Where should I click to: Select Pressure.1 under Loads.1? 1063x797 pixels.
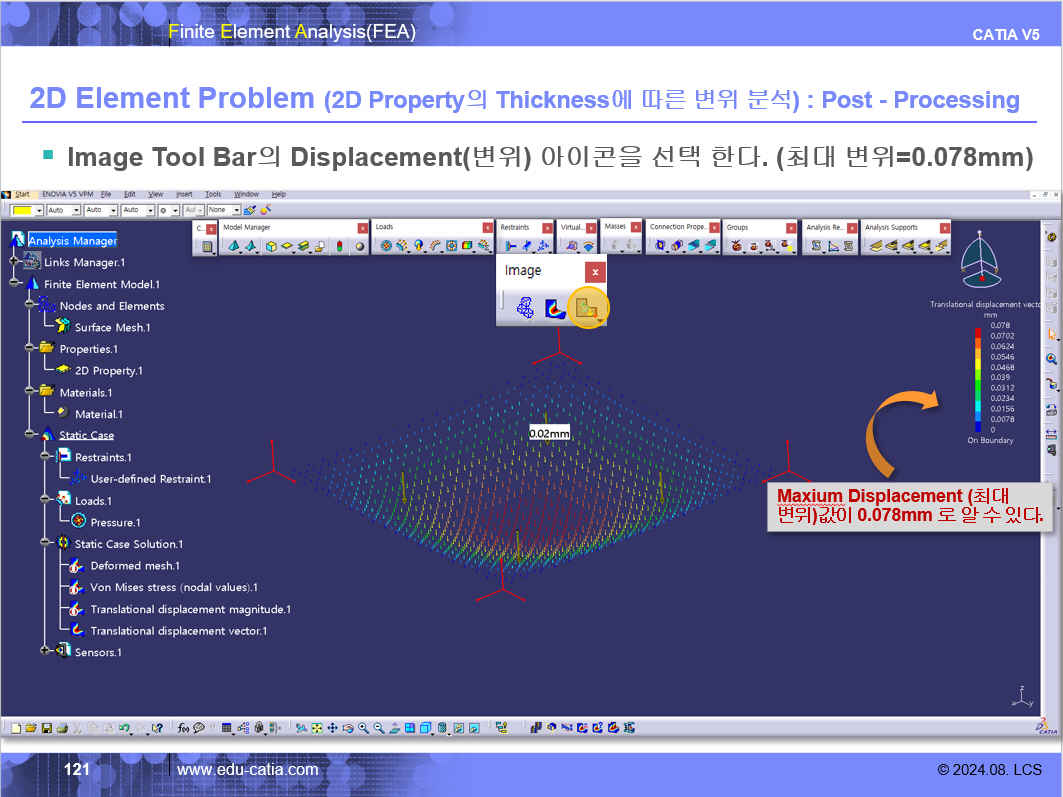coord(115,522)
